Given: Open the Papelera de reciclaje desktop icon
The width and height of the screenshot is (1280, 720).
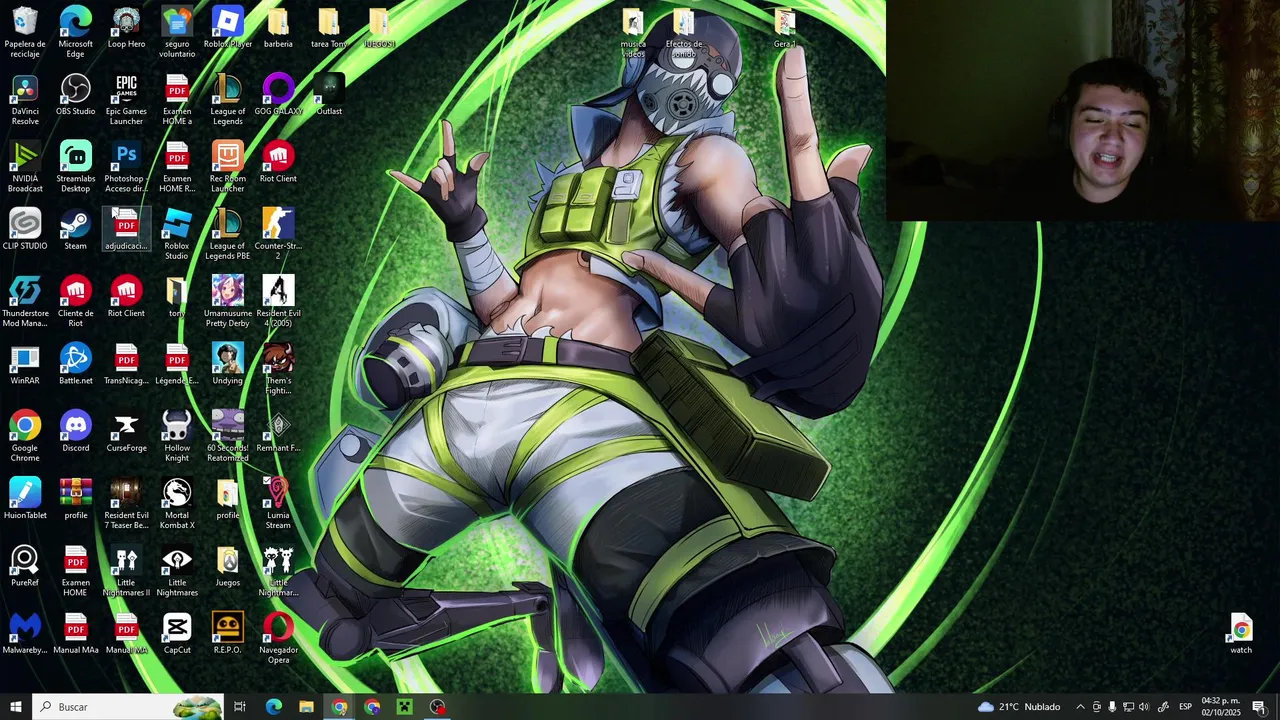Looking at the screenshot, I should pyautogui.click(x=25, y=32).
